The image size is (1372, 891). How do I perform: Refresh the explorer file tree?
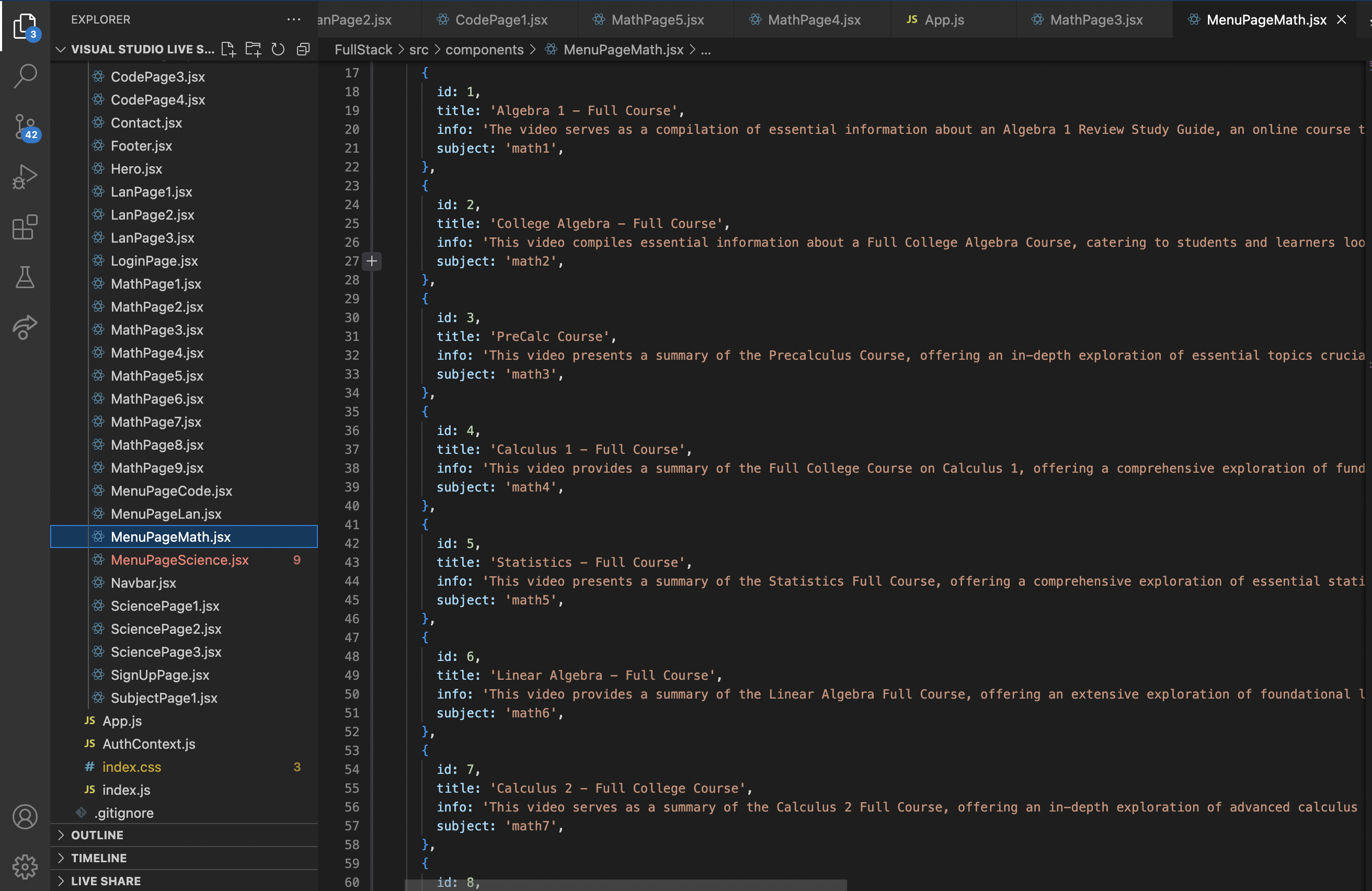point(278,50)
